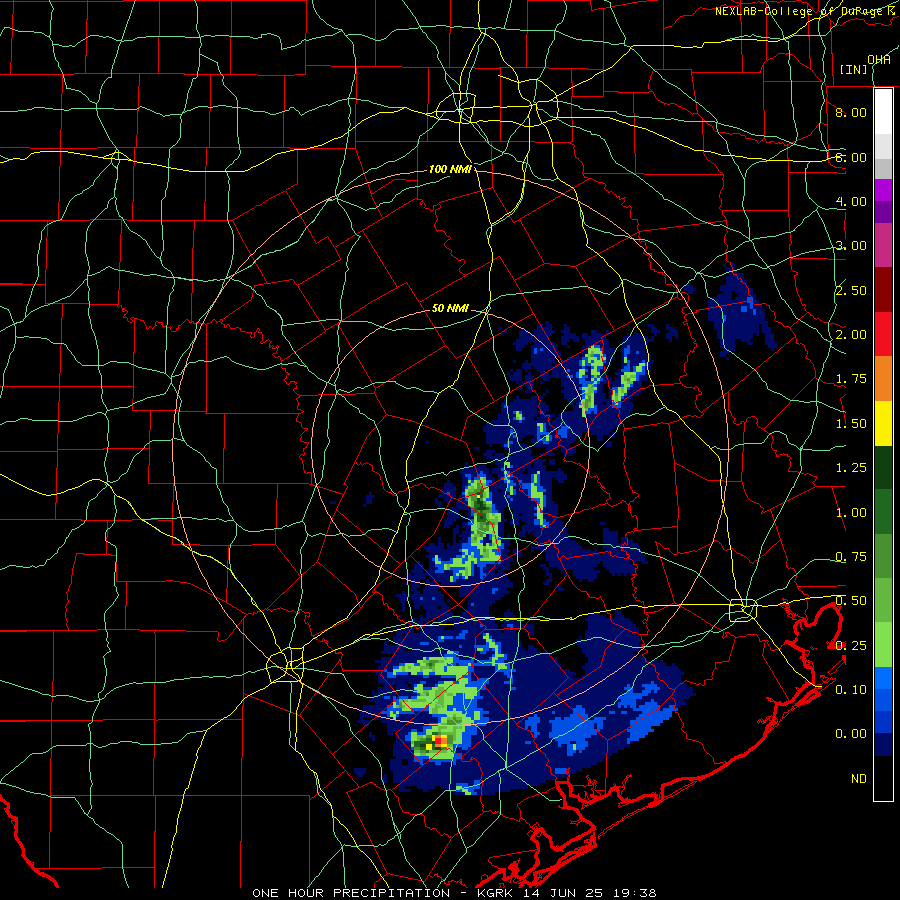Click the 1.00 legend value label
The width and height of the screenshot is (900, 900).
tap(851, 513)
